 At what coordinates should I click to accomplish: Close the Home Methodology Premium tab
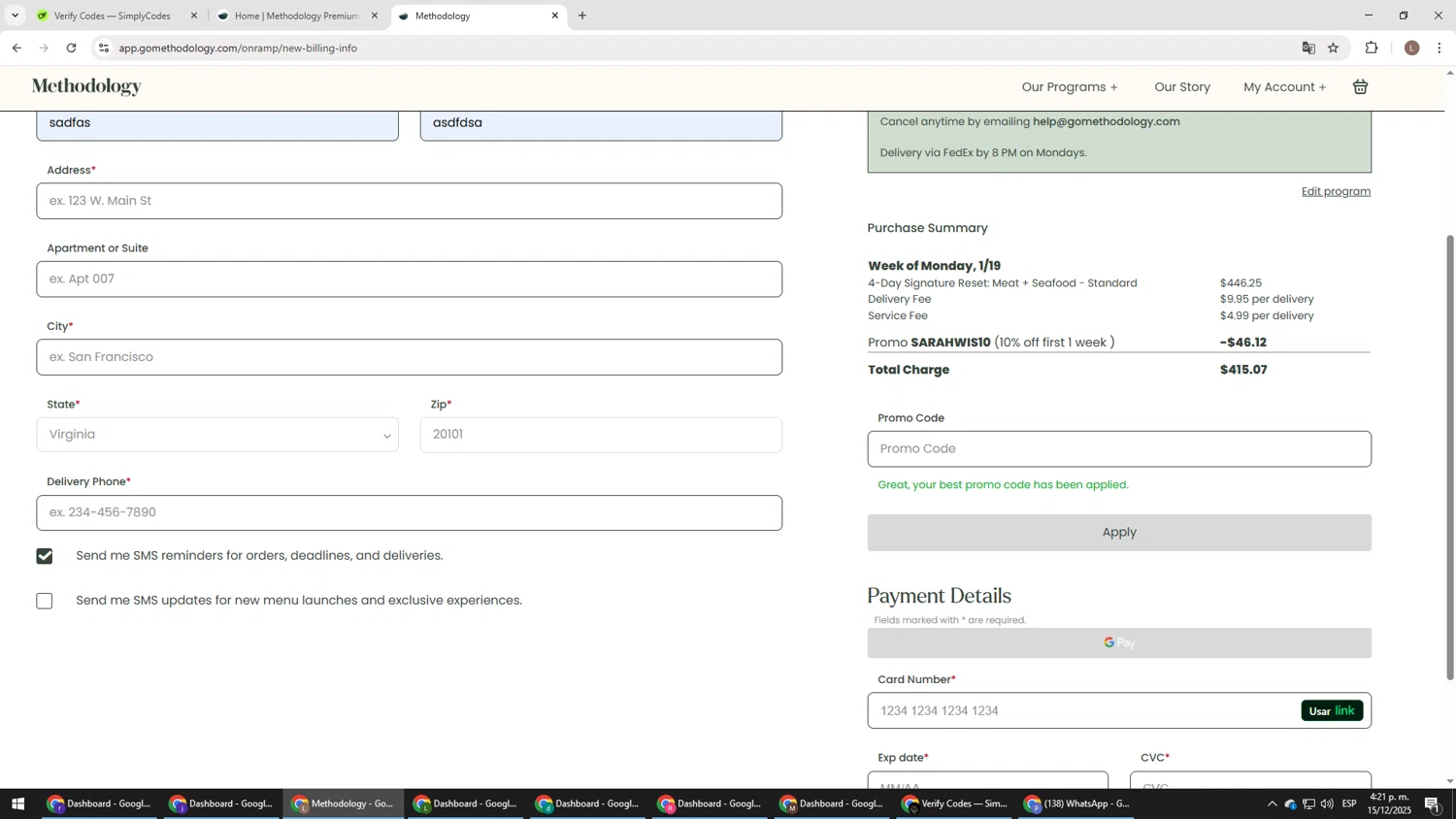tap(375, 16)
